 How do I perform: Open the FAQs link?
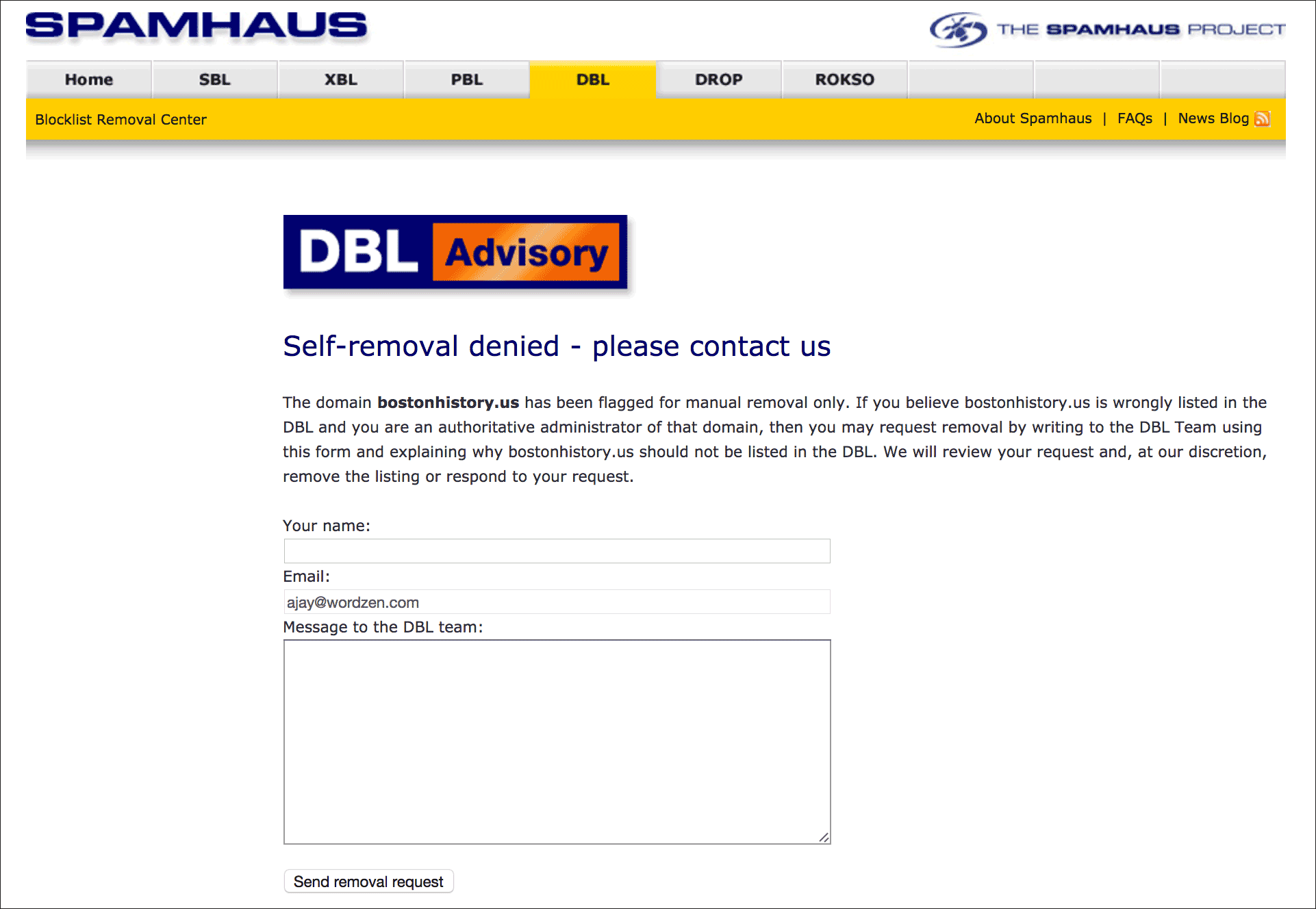coord(1135,118)
